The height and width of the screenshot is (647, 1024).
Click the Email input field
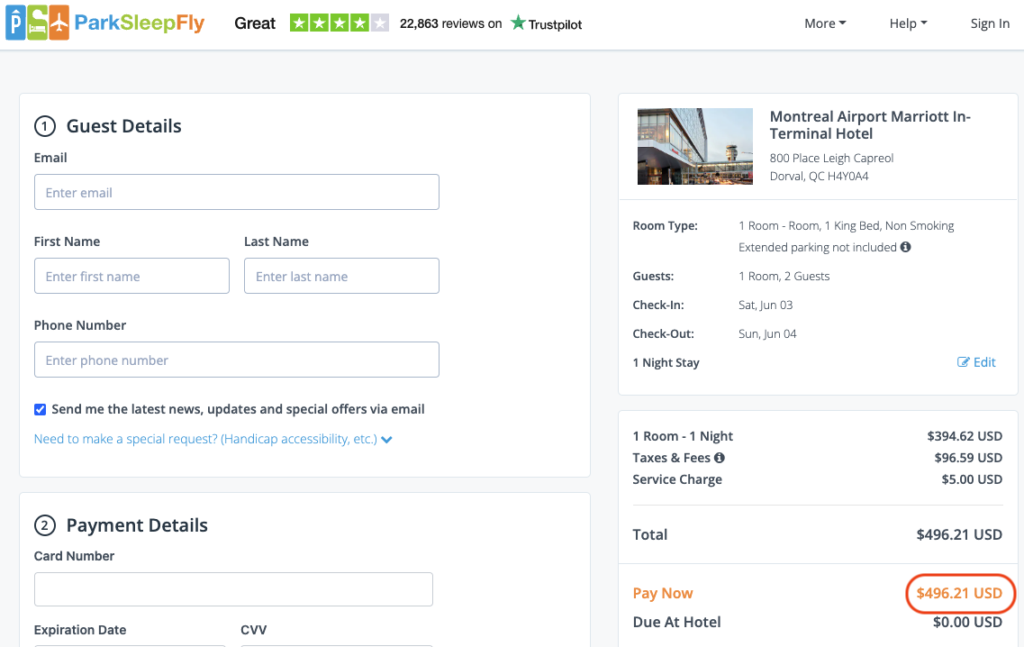click(x=236, y=192)
